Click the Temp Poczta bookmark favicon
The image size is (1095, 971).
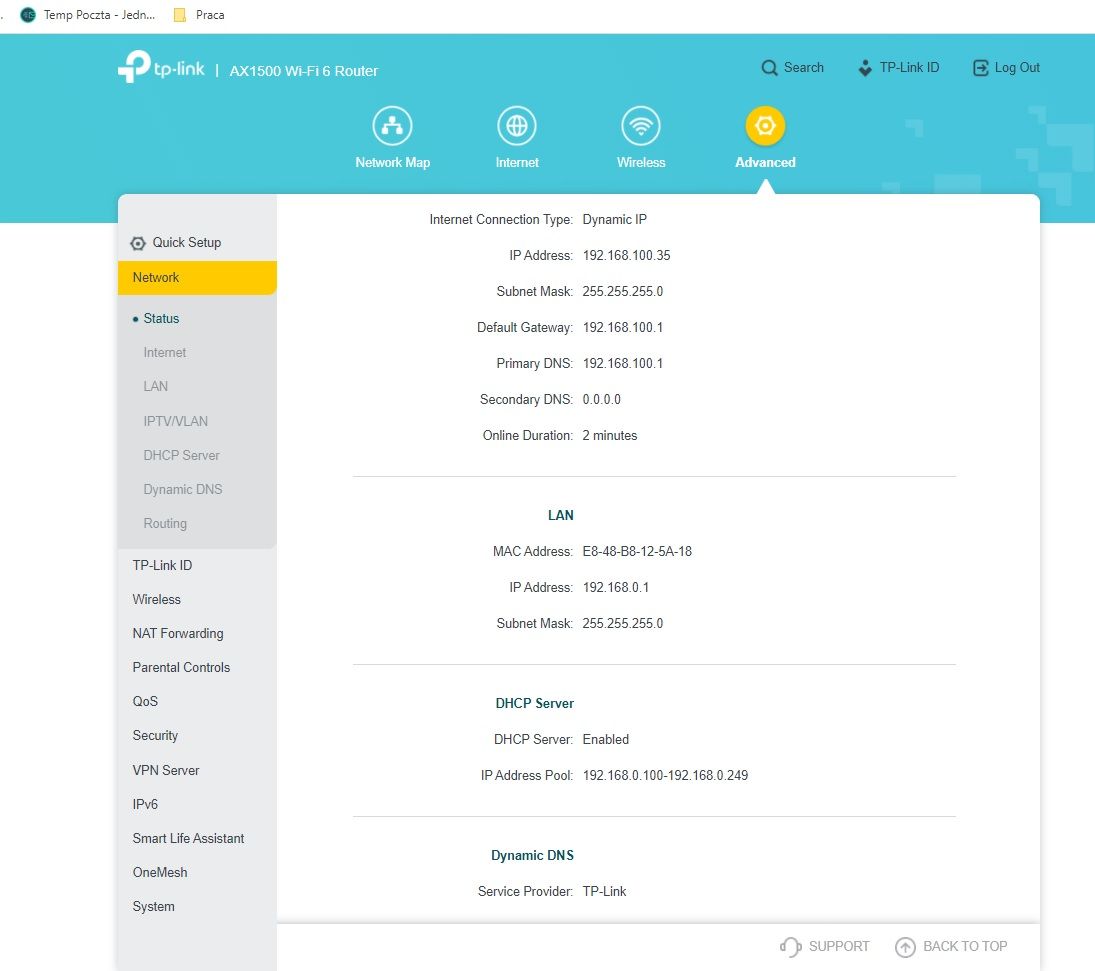tap(28, 15)
